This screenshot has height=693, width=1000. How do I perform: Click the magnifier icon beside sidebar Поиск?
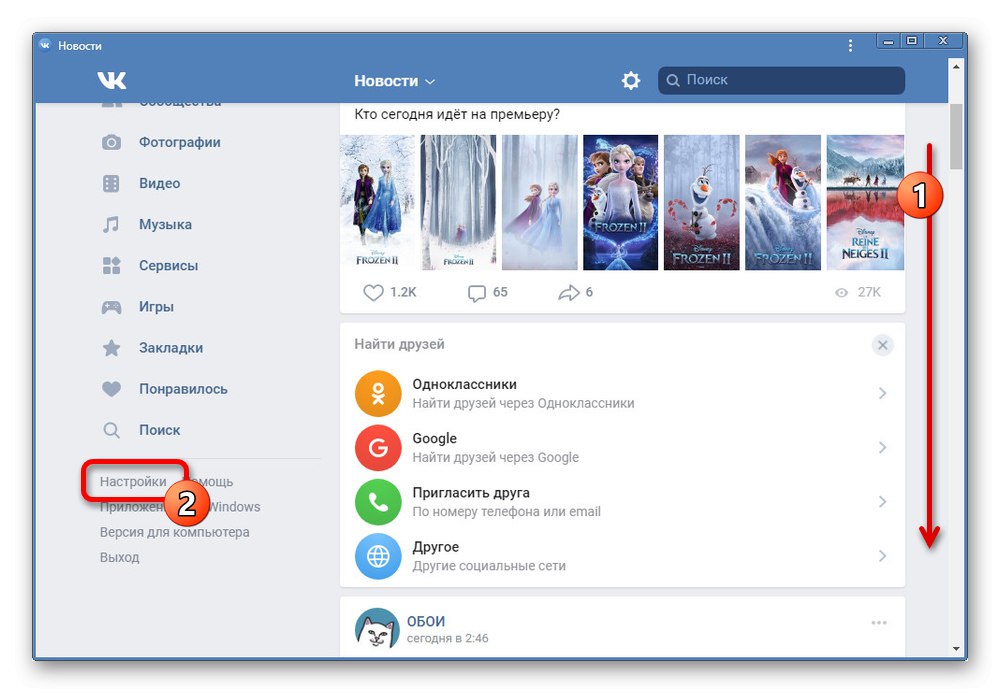click(x=112, y=430)
